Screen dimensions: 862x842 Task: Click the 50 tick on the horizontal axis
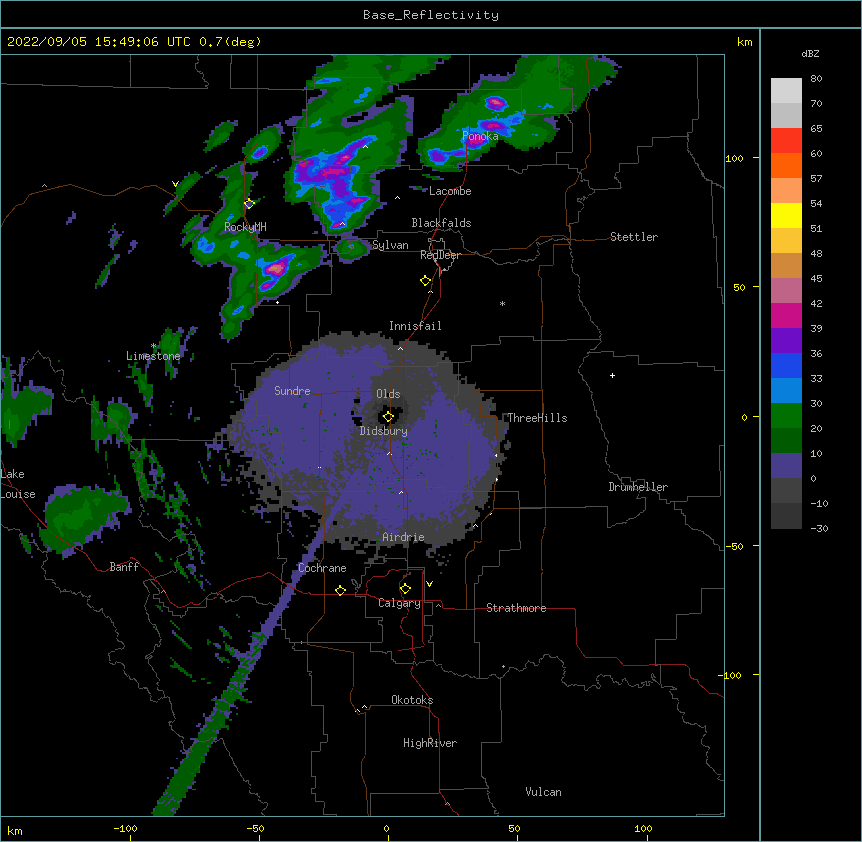click(x=514, y=828)
